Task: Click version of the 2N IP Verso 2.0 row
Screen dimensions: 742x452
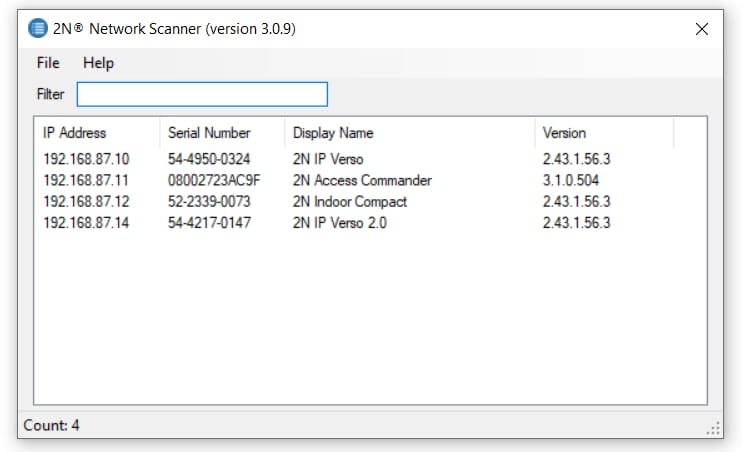Action: pyautogui.click(x=576, y=223)
